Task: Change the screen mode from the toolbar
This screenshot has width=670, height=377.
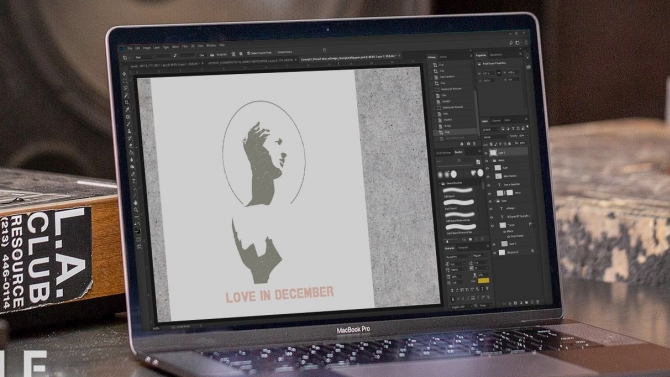Action: [139, 246]
